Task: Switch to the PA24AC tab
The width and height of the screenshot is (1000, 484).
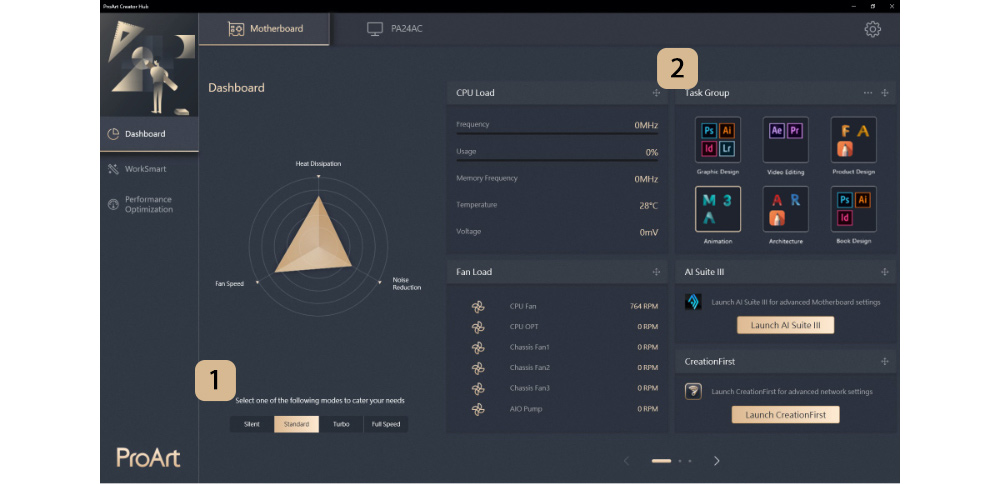Action: (x=395, y=29)
